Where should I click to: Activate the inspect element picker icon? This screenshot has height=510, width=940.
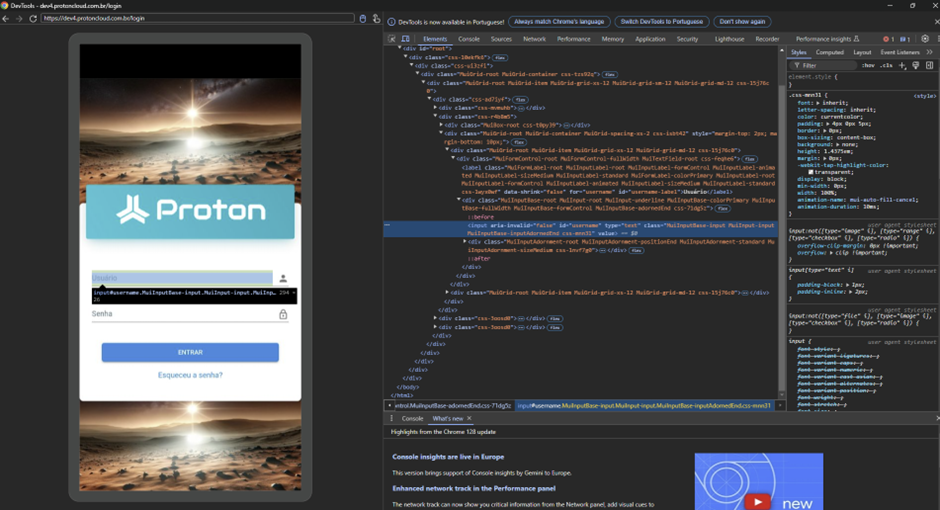tap(392, 39)
